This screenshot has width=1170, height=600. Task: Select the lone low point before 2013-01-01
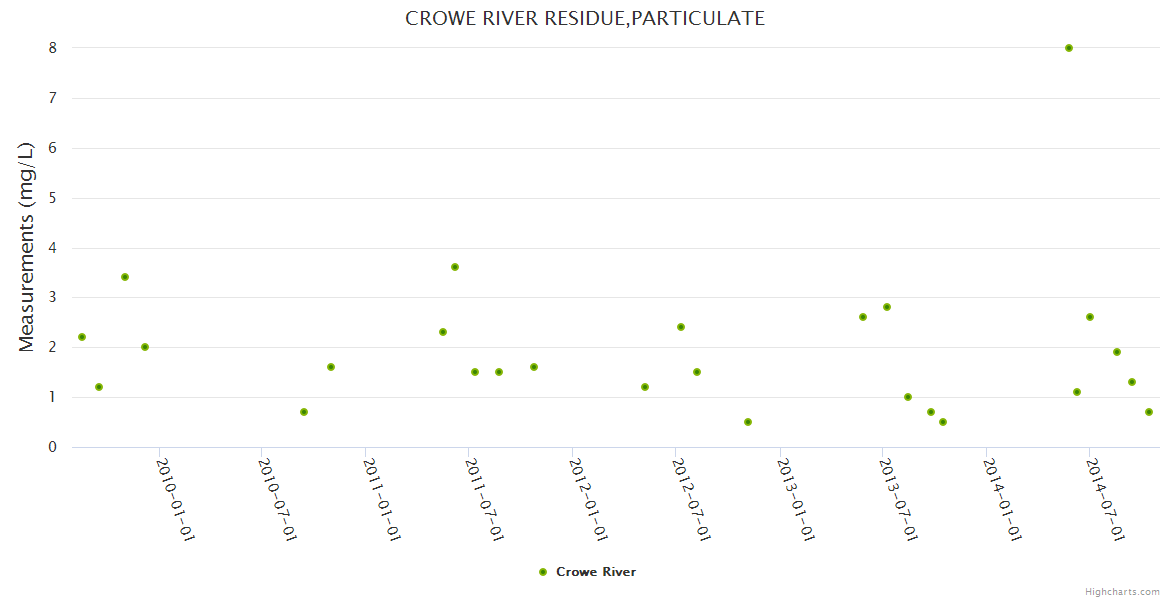pos(748,422)
